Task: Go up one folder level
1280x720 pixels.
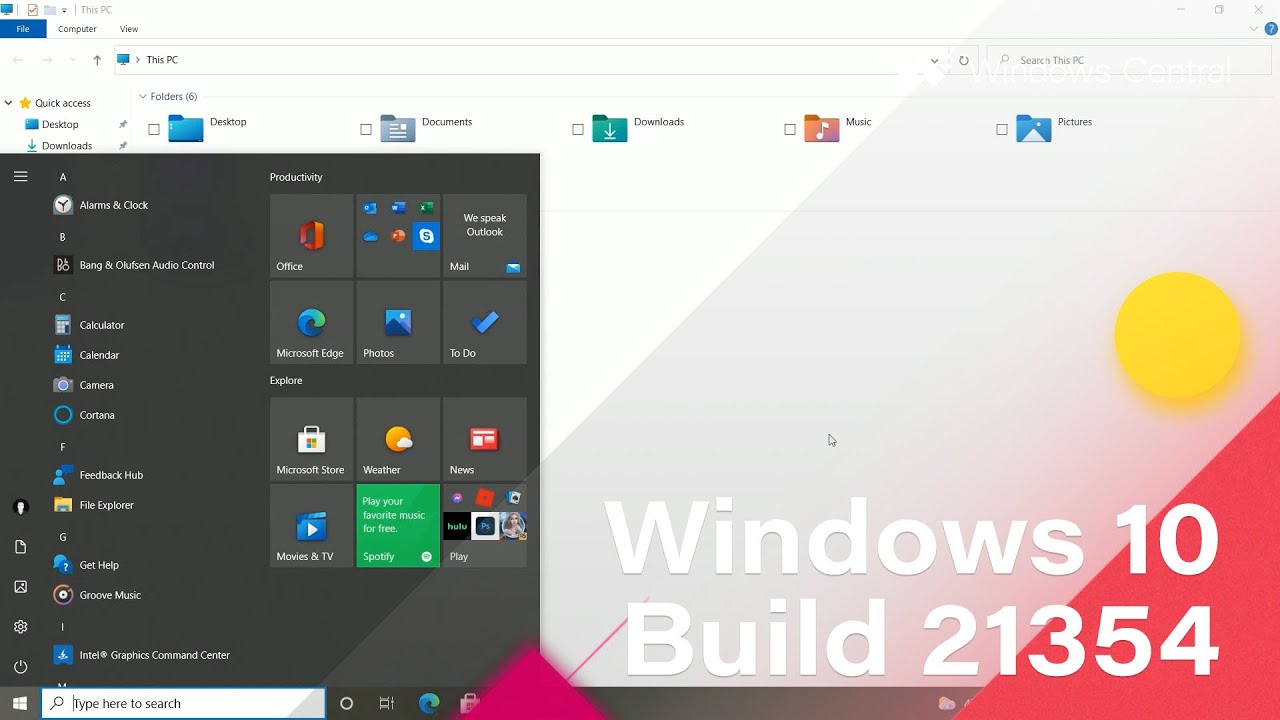Action: [97, 60]
